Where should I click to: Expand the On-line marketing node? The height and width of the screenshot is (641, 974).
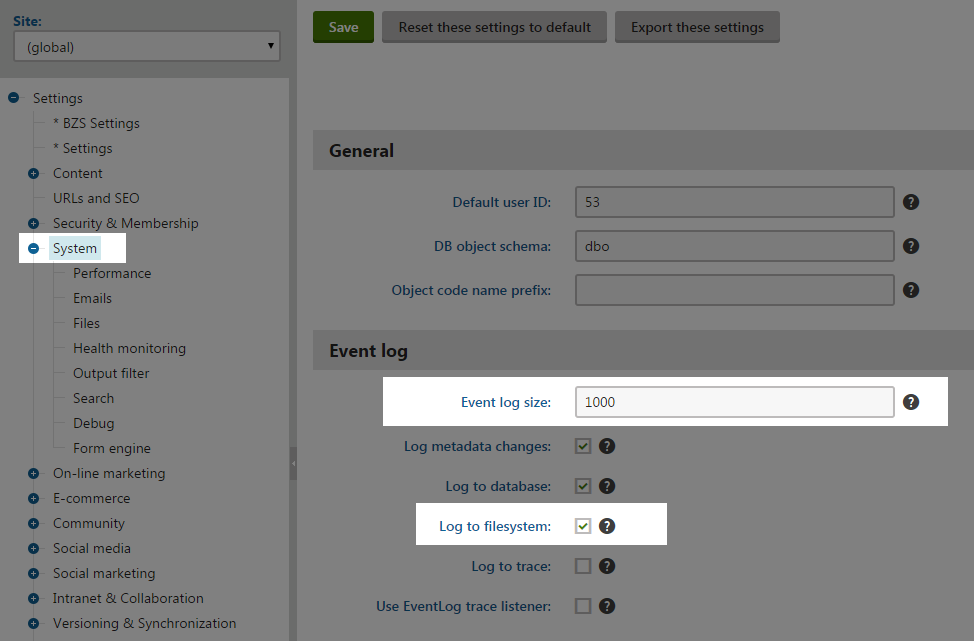point(34,473)
